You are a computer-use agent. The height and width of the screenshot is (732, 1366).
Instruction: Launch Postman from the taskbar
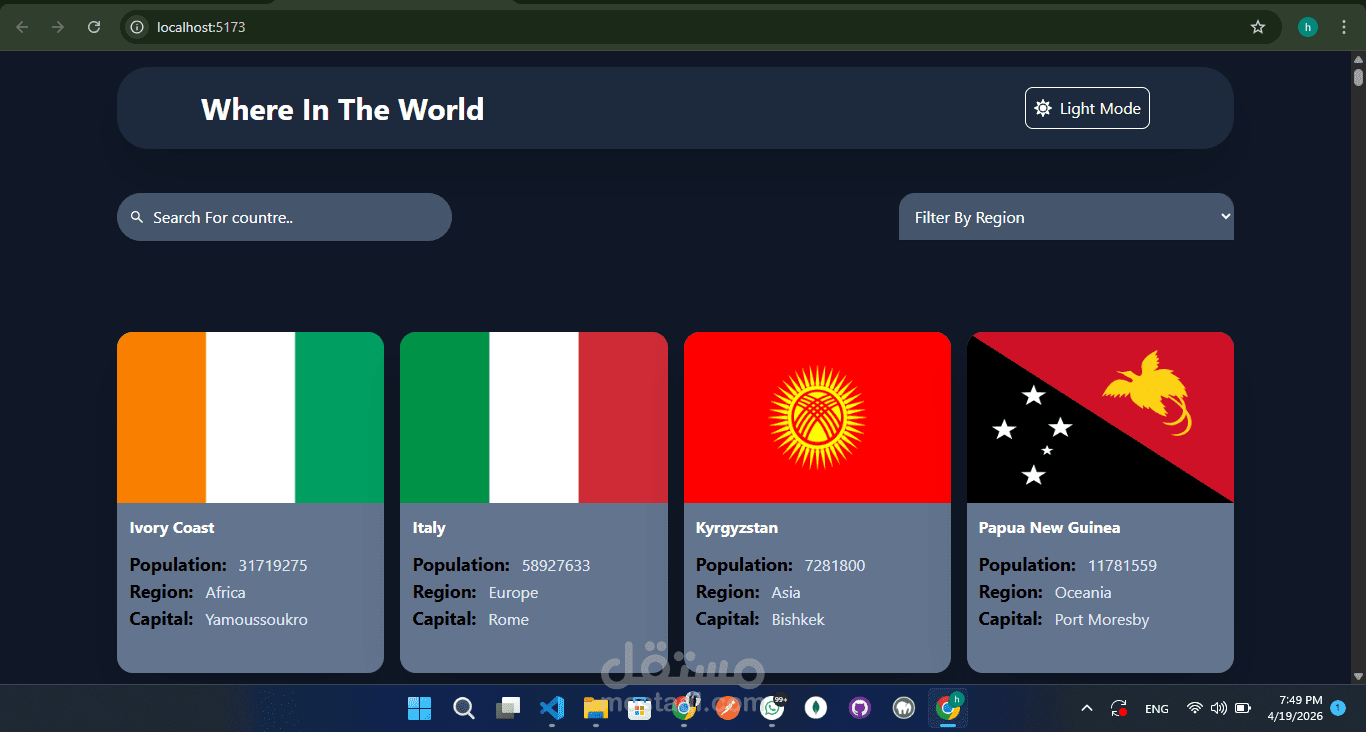pyautogui.click(x=727, y=708)
